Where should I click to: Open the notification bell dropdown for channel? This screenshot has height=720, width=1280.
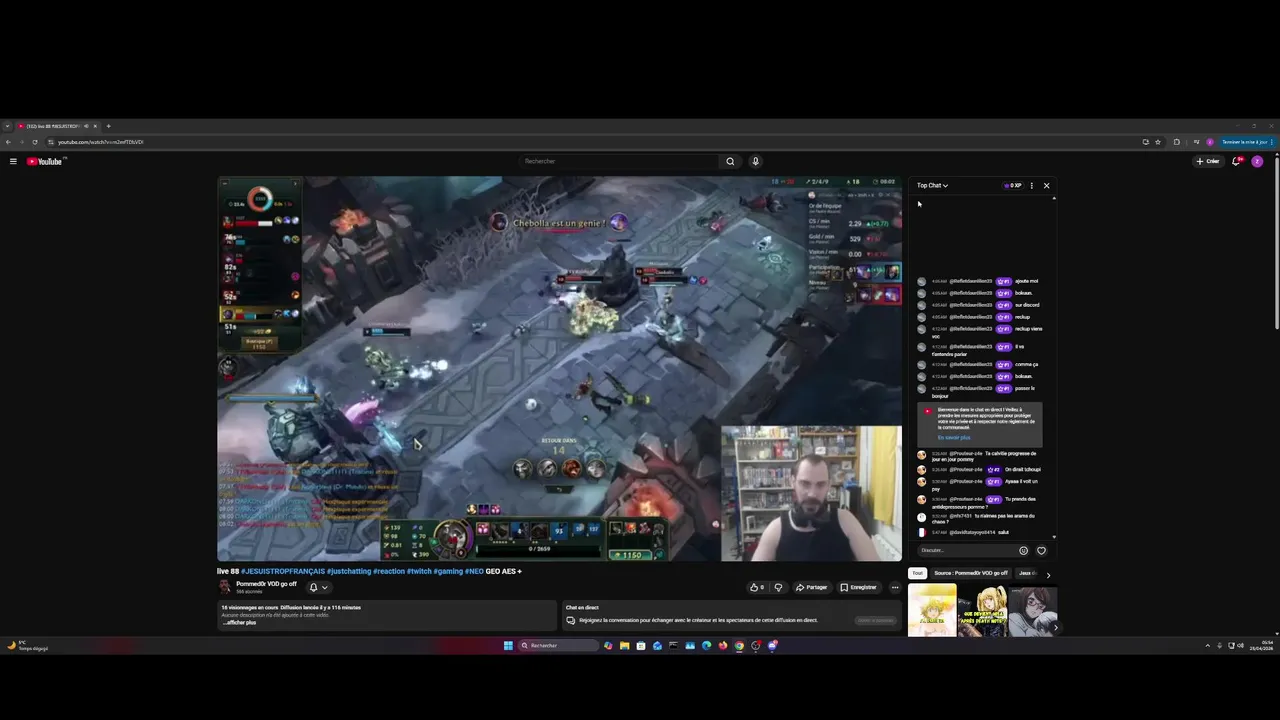[318, 587]
